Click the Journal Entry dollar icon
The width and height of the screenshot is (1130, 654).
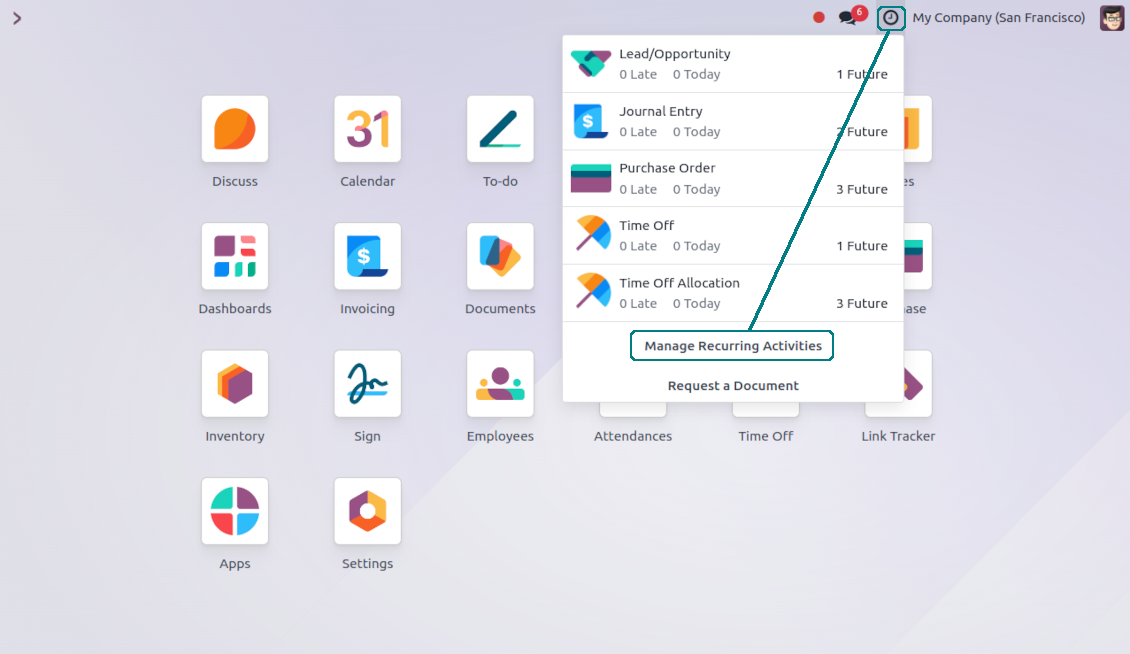click(591, 121)
